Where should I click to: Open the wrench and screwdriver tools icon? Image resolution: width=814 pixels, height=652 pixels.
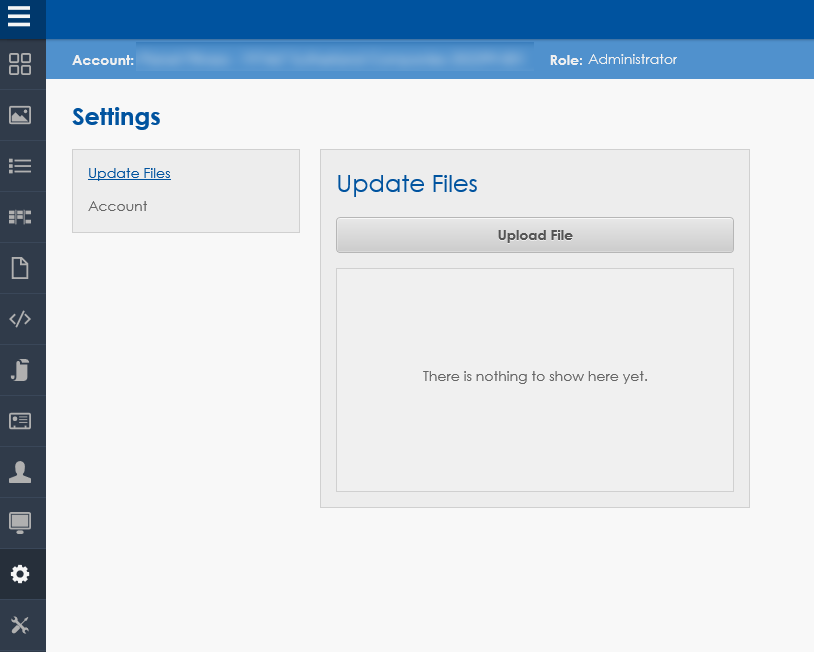click(20, 625)
